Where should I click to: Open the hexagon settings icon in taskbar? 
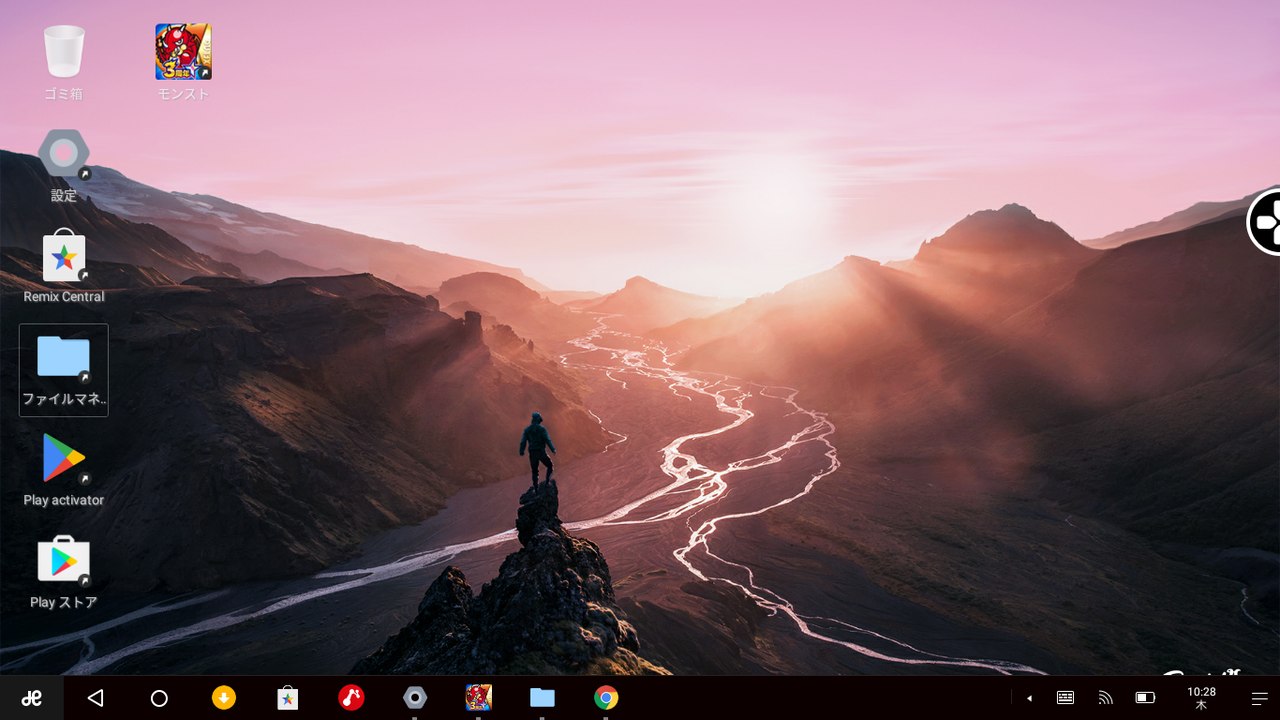coord(415,698)
